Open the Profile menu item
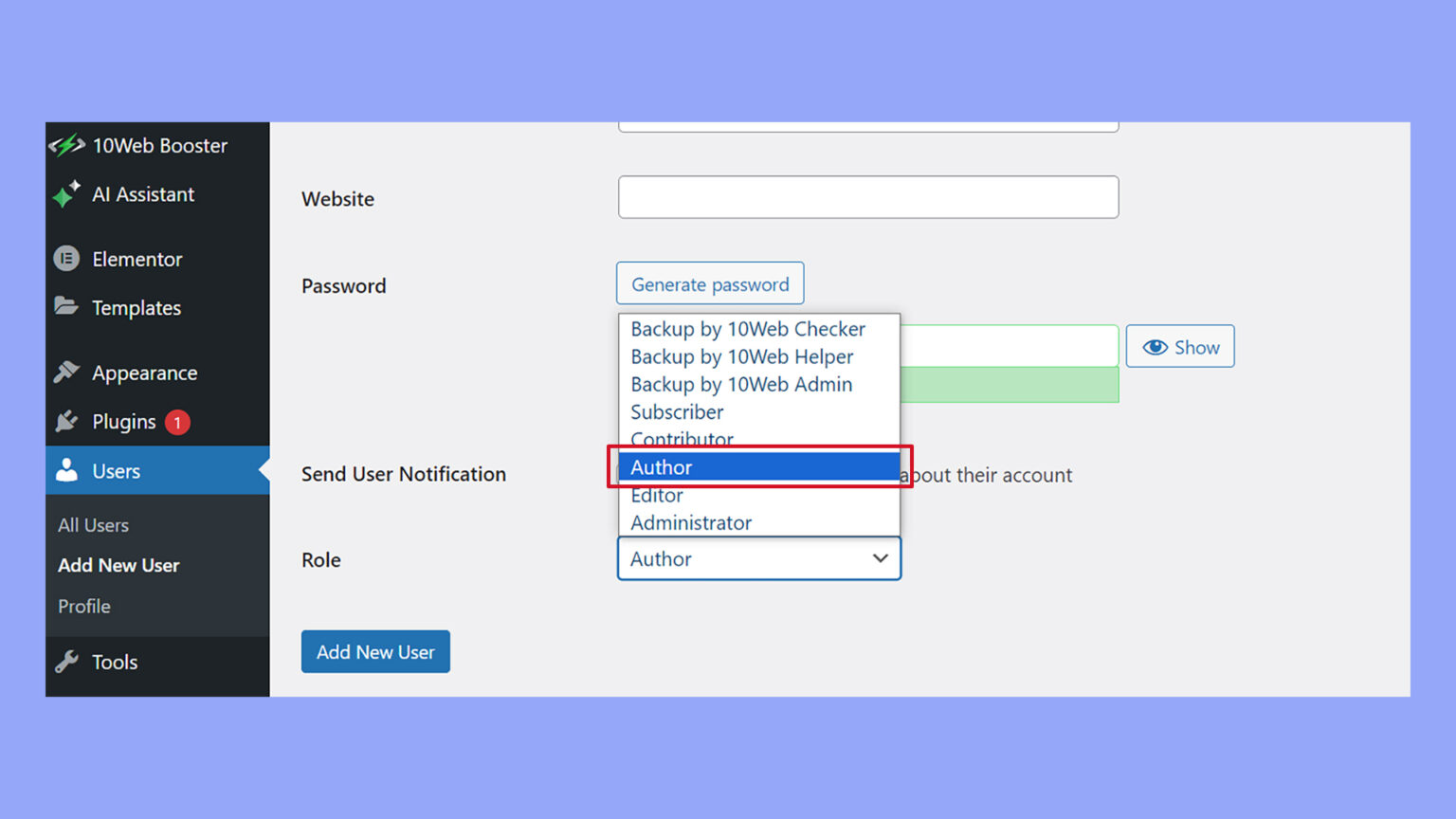Image resolution: width=1456 pixels, height=819 pixels. pyautogui.click(x=83, y=606)
